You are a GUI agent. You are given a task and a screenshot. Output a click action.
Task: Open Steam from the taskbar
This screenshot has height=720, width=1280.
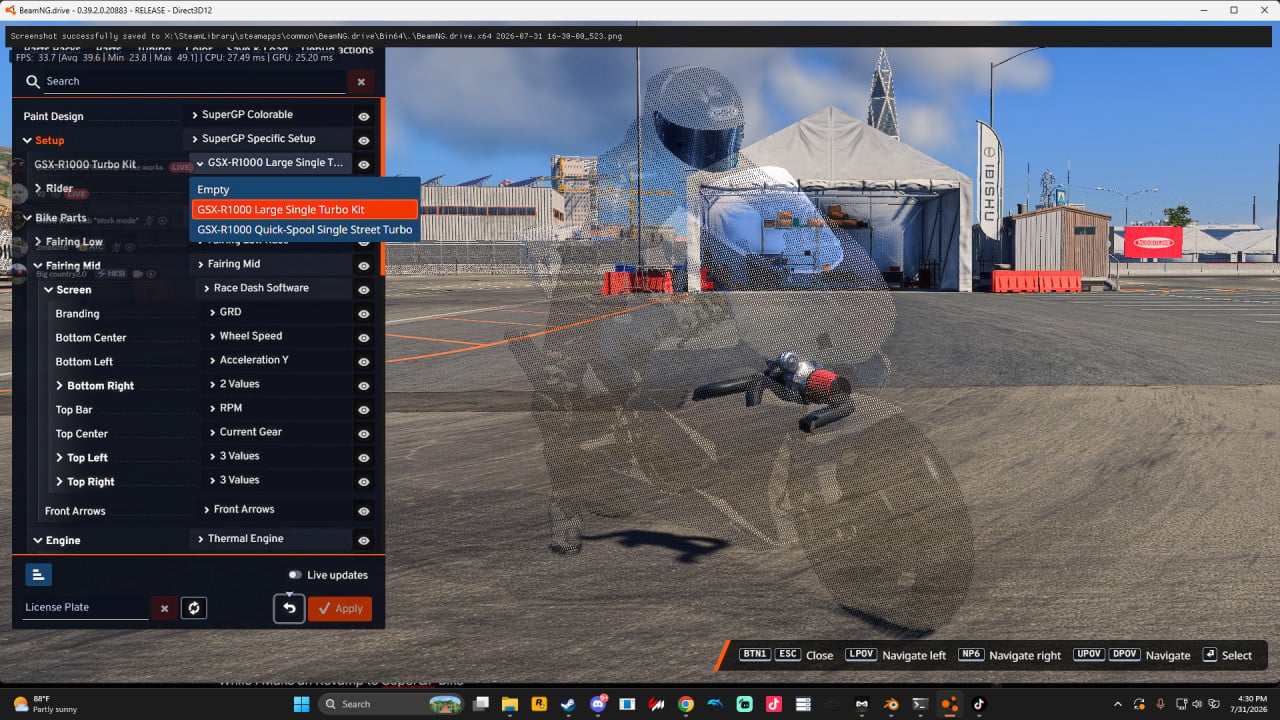tap(568, 704)
